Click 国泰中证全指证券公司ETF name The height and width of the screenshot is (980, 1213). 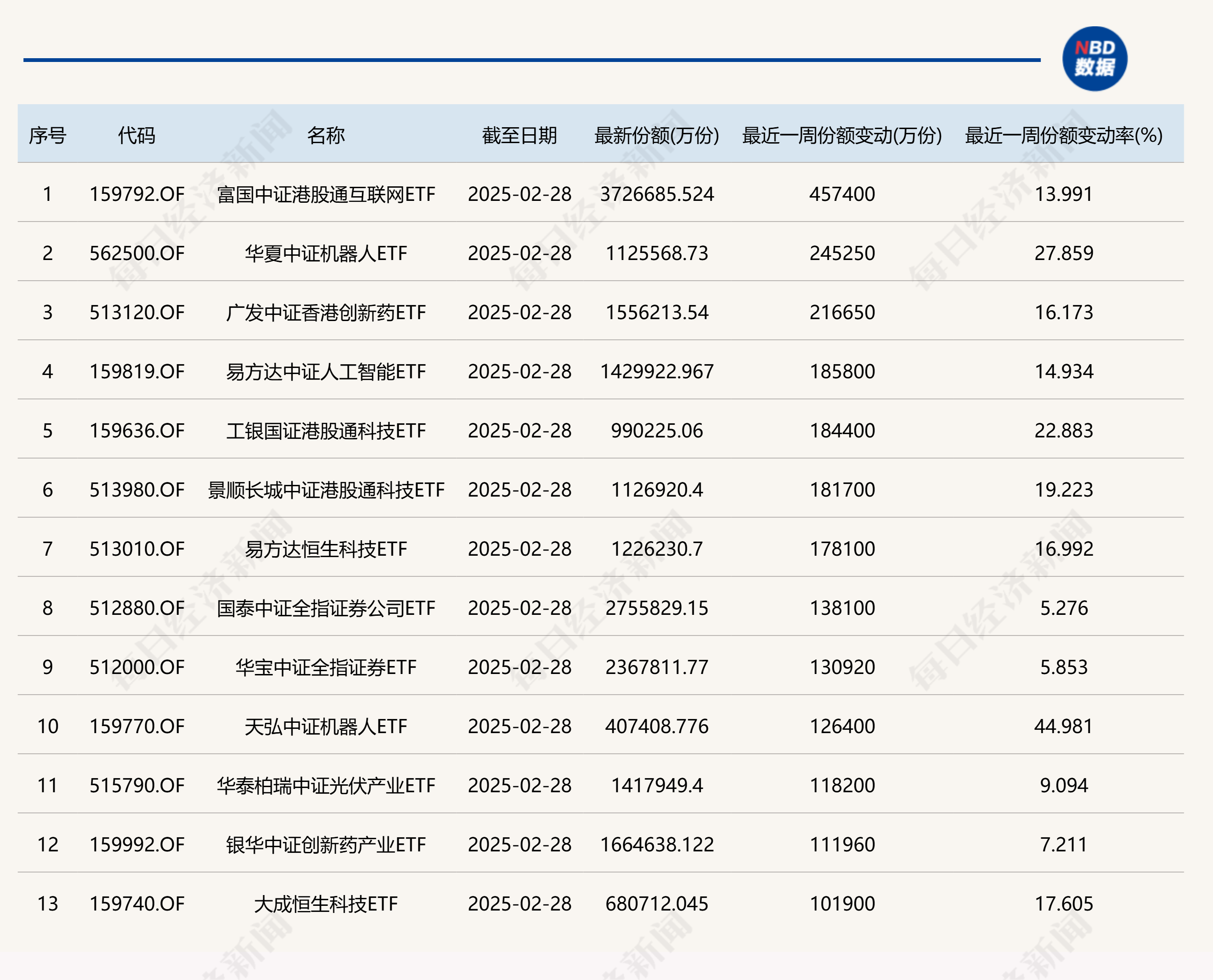coord(326,609)
